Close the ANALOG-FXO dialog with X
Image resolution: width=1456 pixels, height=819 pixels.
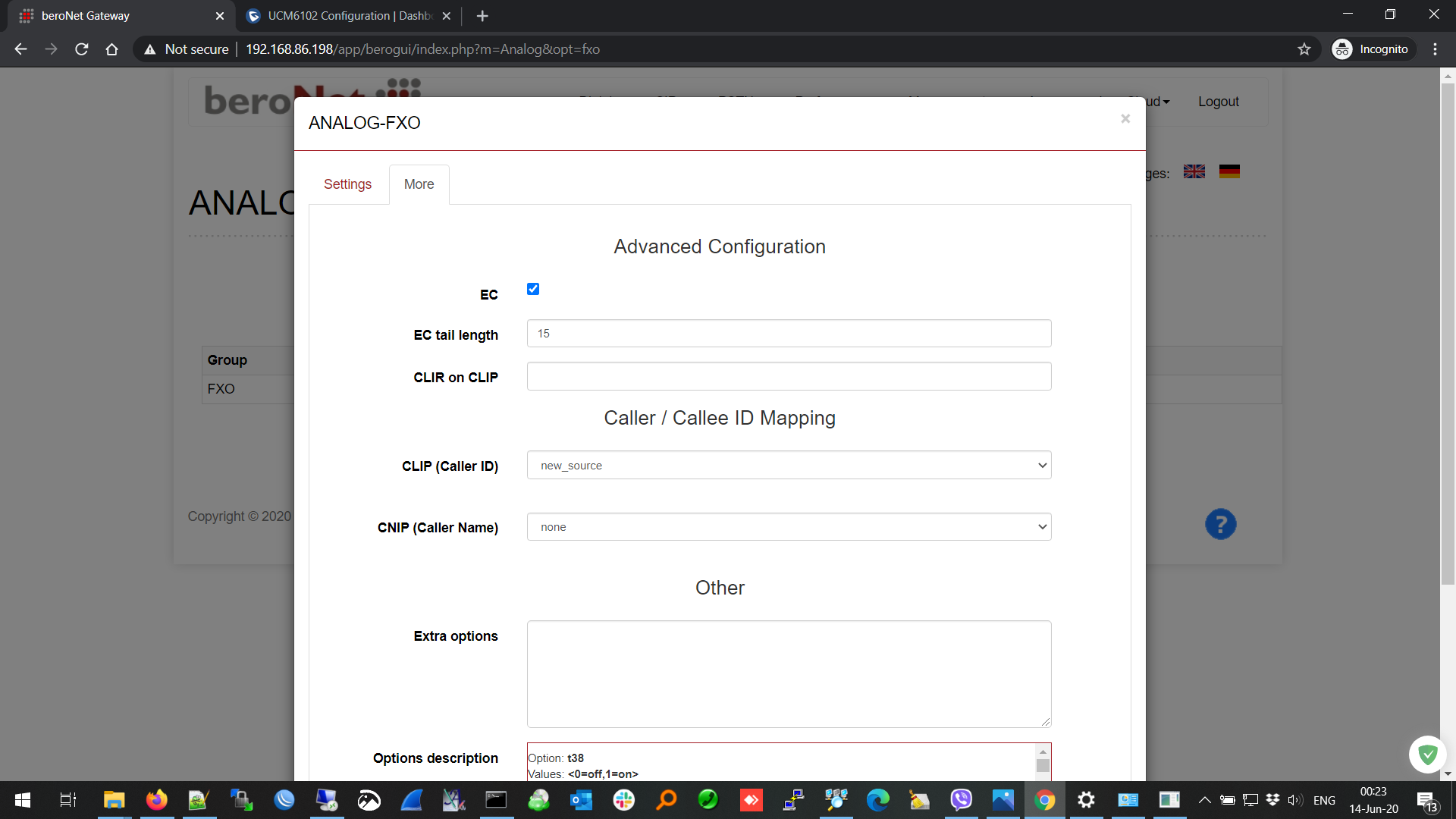[1125, 119]
